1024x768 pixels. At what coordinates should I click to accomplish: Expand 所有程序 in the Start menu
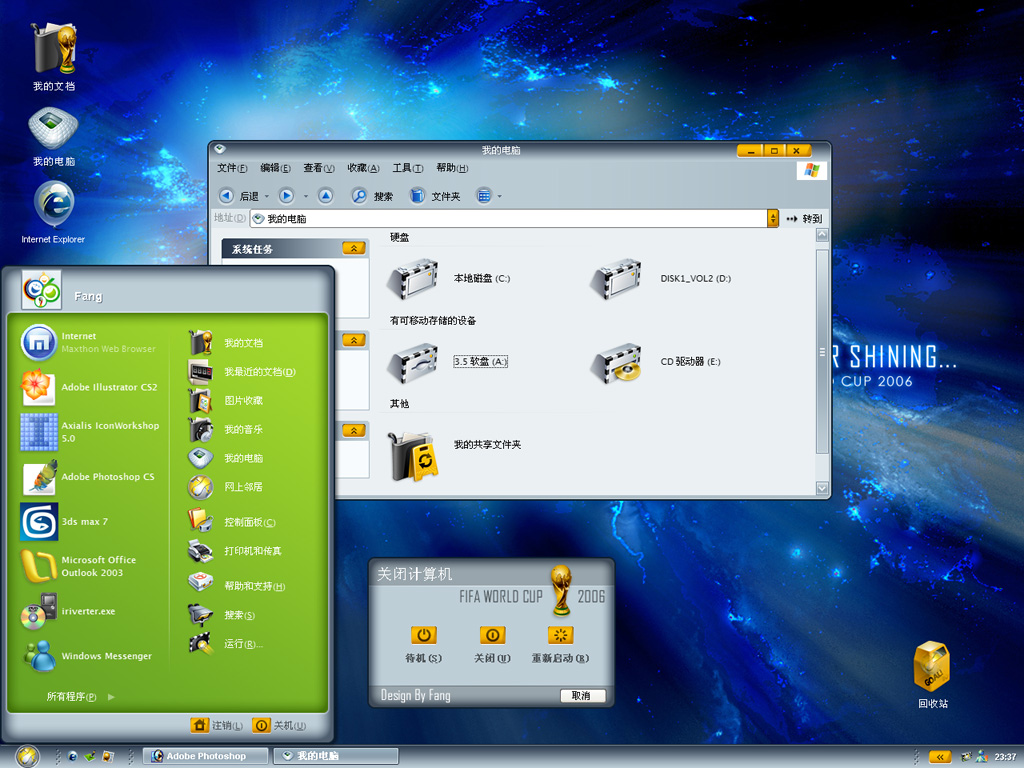[80, 697]
